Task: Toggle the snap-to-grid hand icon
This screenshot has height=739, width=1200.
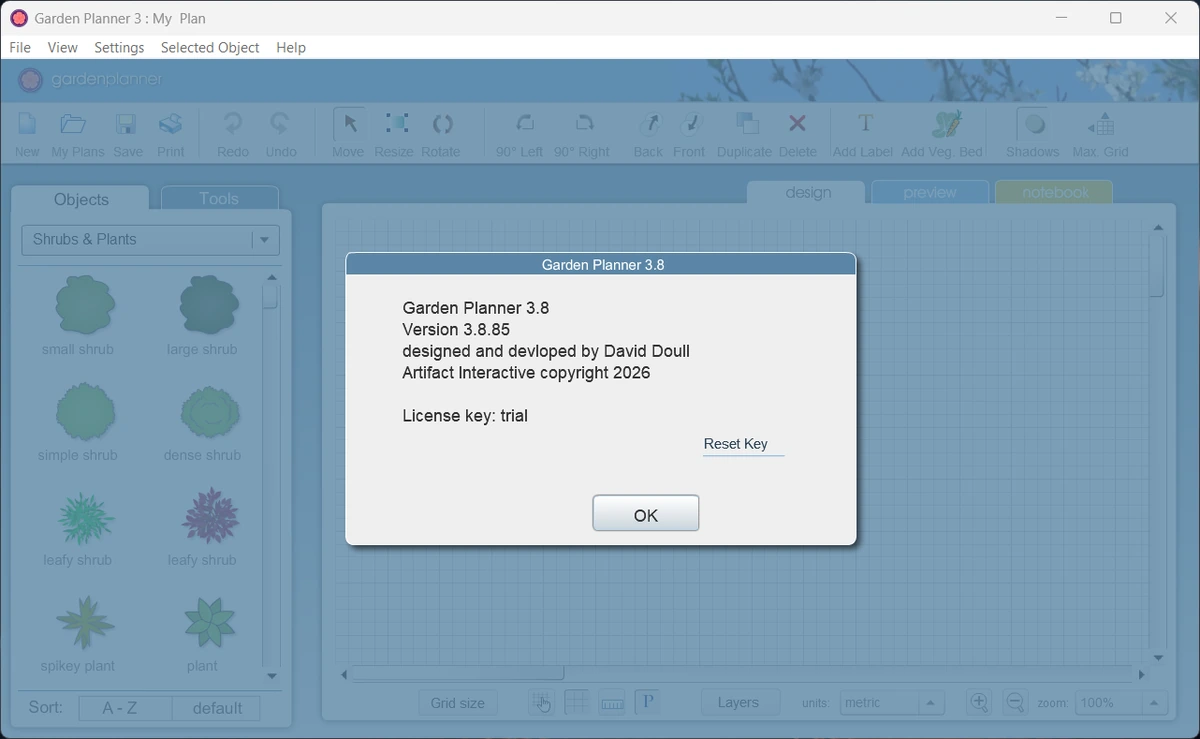Action: click(x=541, y=703)
